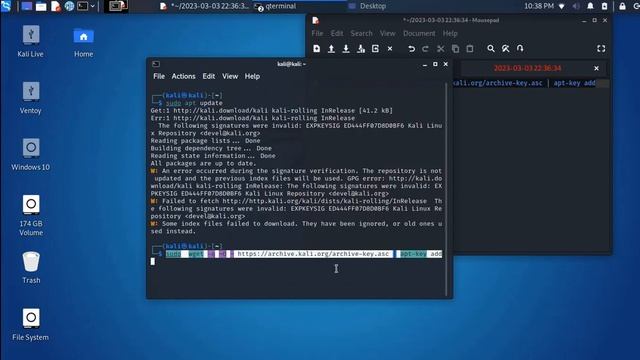
Task: Open the Home folder desktop icon
Action: click(83, 43)
